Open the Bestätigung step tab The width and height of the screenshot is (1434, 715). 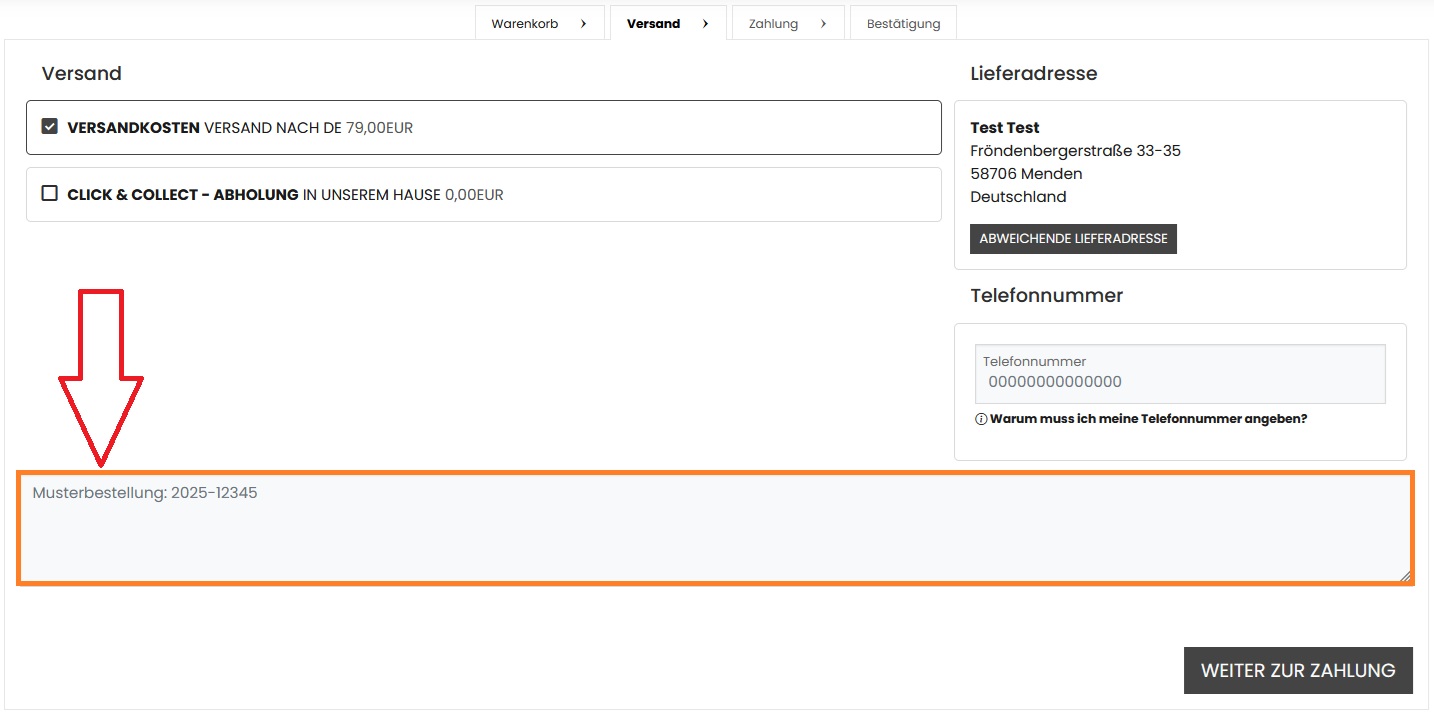tap(903, 24)
